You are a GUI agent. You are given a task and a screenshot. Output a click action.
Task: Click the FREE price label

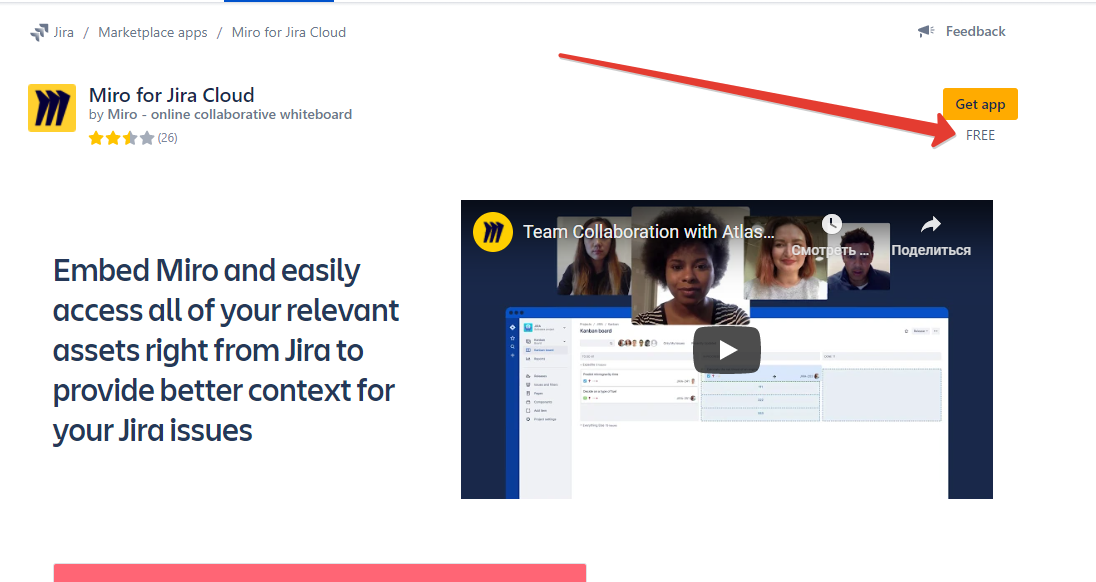tap(980, 135)
